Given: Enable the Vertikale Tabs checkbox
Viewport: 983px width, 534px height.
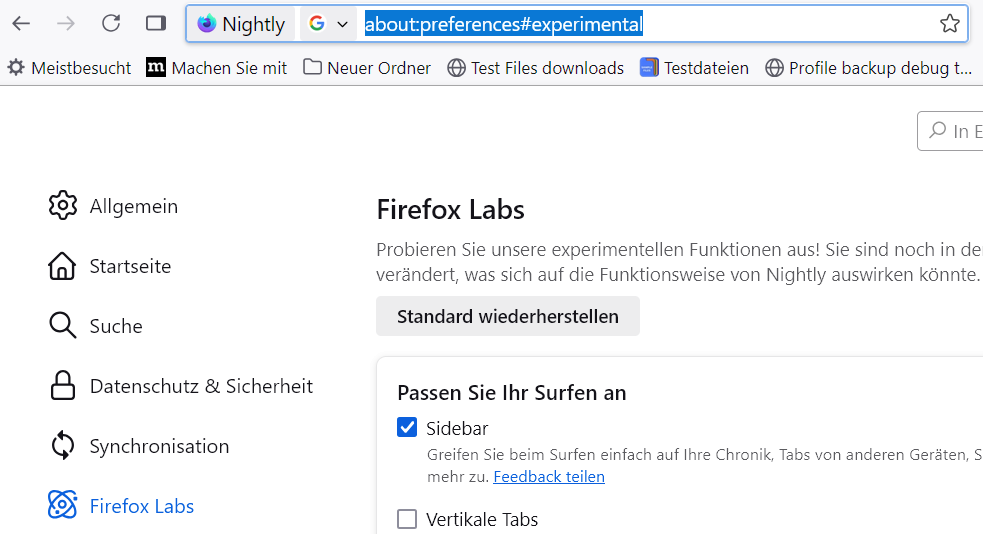Looking at the screenshot, I should coord(407,519).
